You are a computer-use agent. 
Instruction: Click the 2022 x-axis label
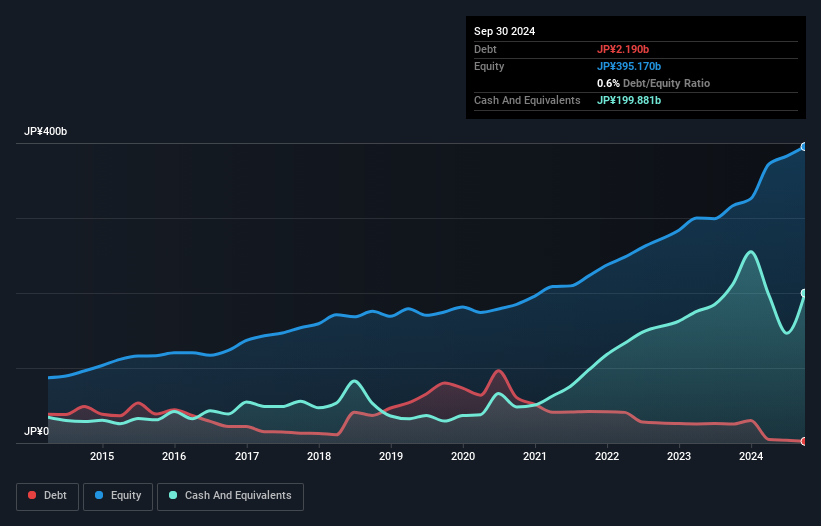[607, 456]
